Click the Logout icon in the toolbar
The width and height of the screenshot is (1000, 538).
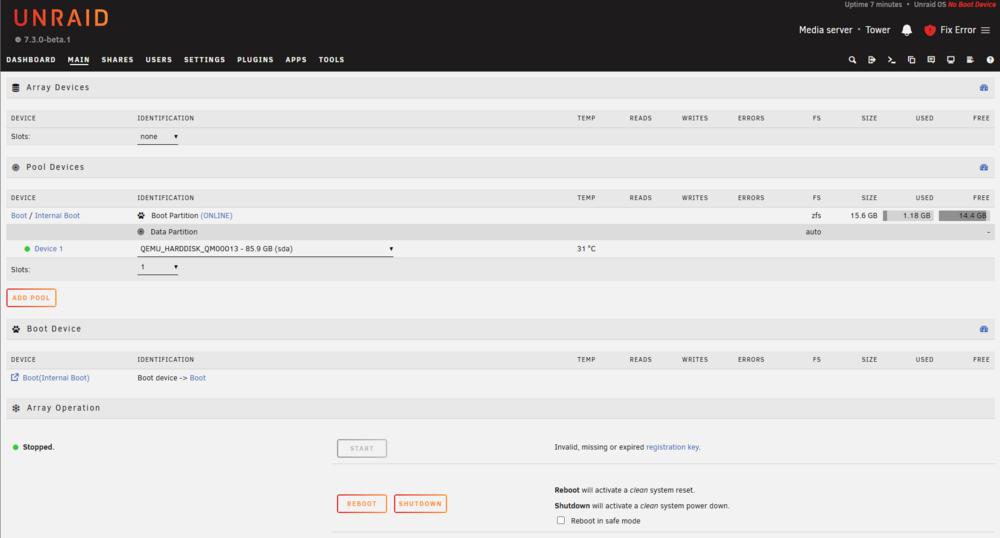click(x=872, y=60)
